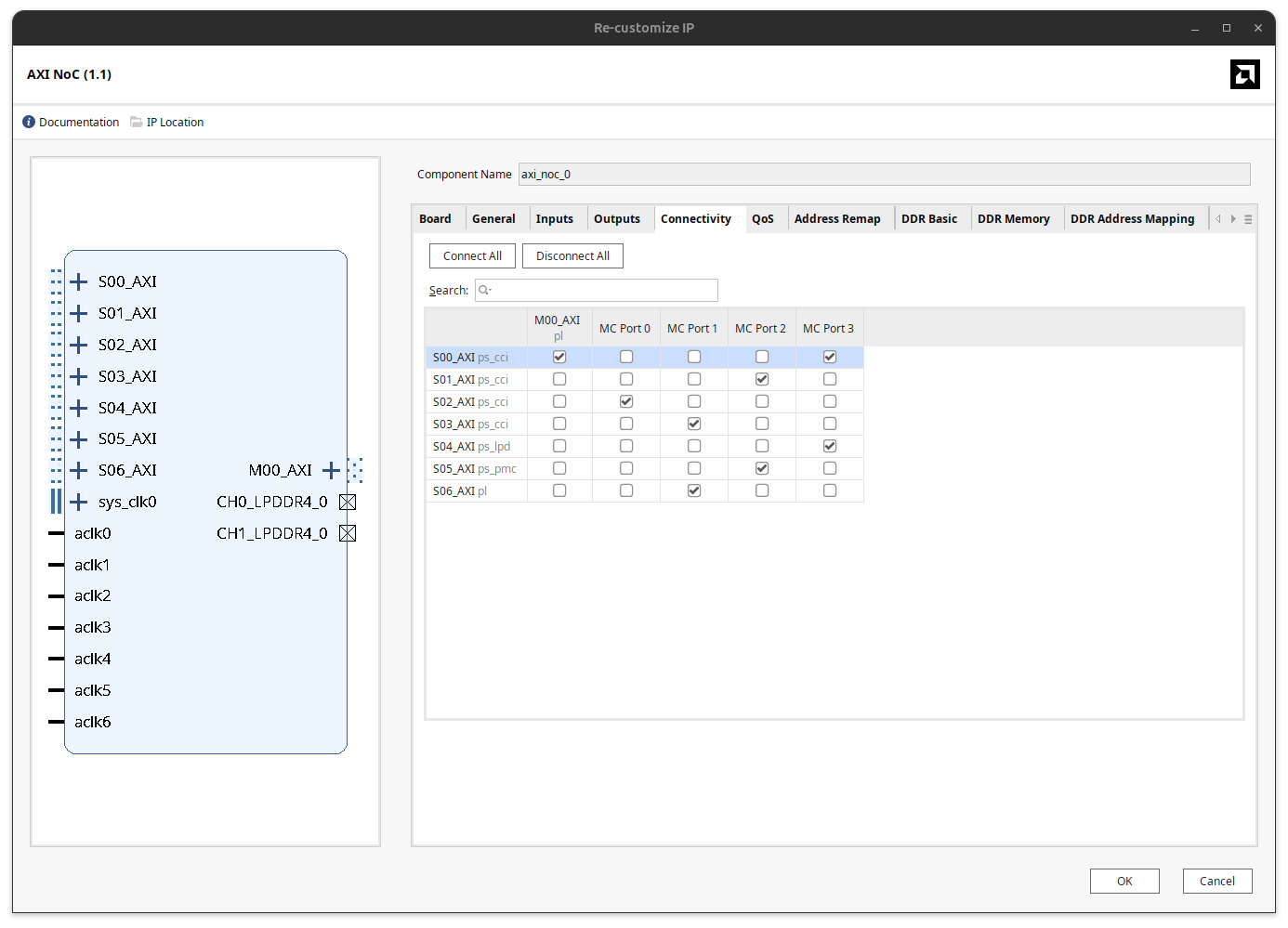Screen dimensions: 1288x928
Task: Uncheck S00_AXI to M00_AXI connection
Action: 559,357
